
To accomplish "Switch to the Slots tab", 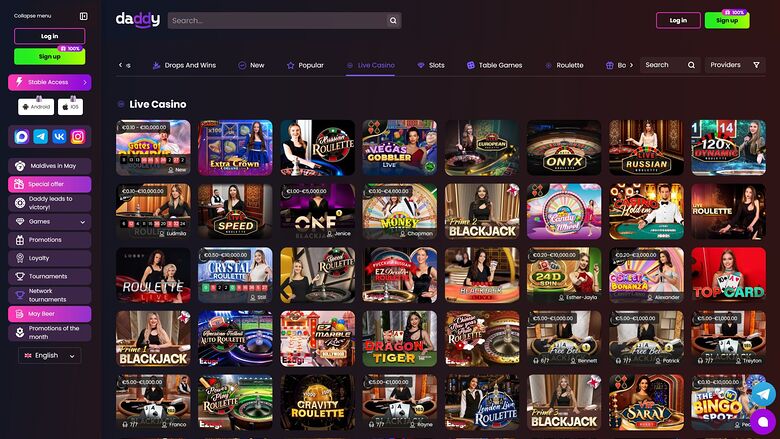I will click(x=431, y=65).
